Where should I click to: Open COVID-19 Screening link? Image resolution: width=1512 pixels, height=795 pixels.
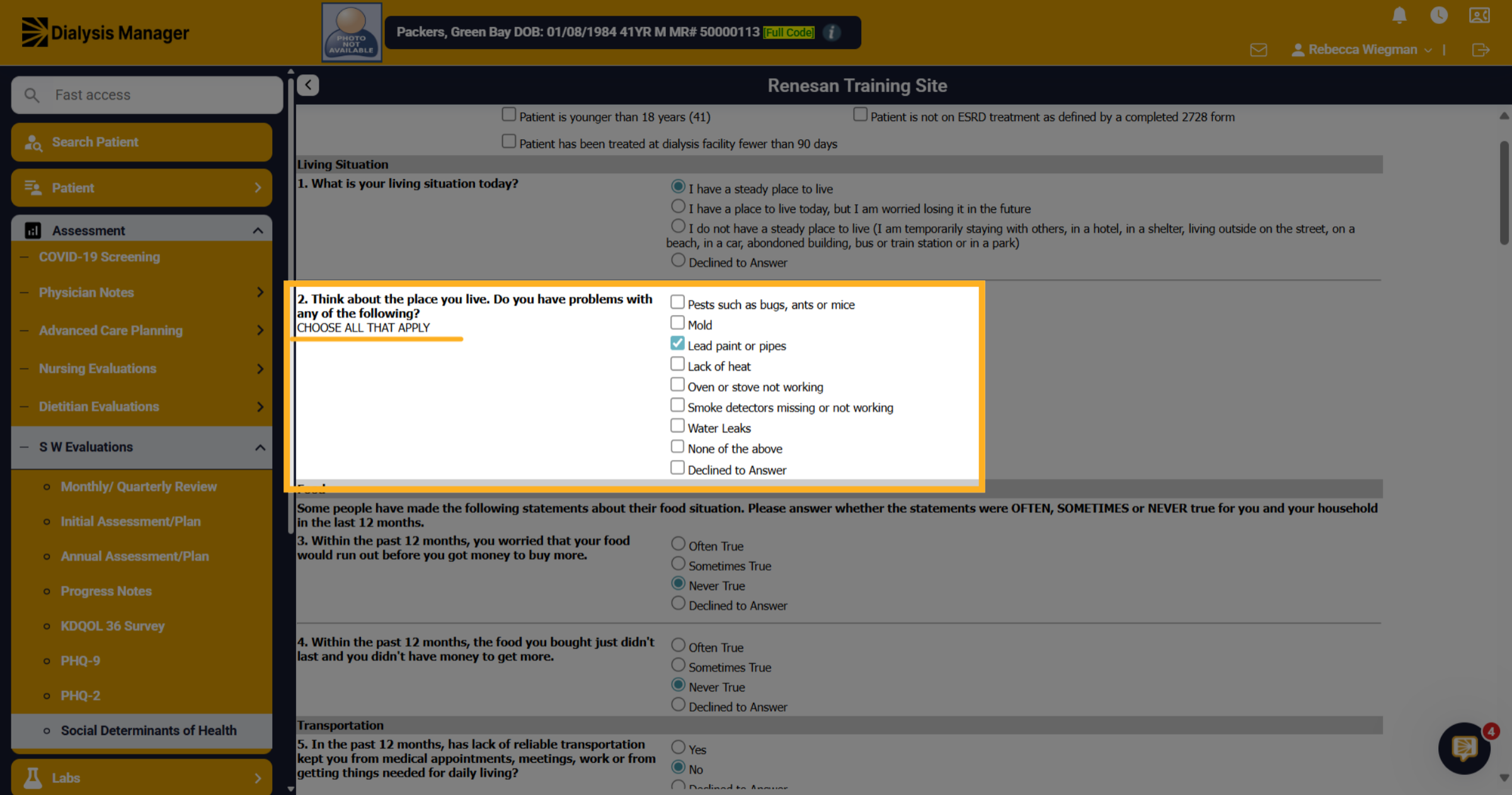coord(100,257)
